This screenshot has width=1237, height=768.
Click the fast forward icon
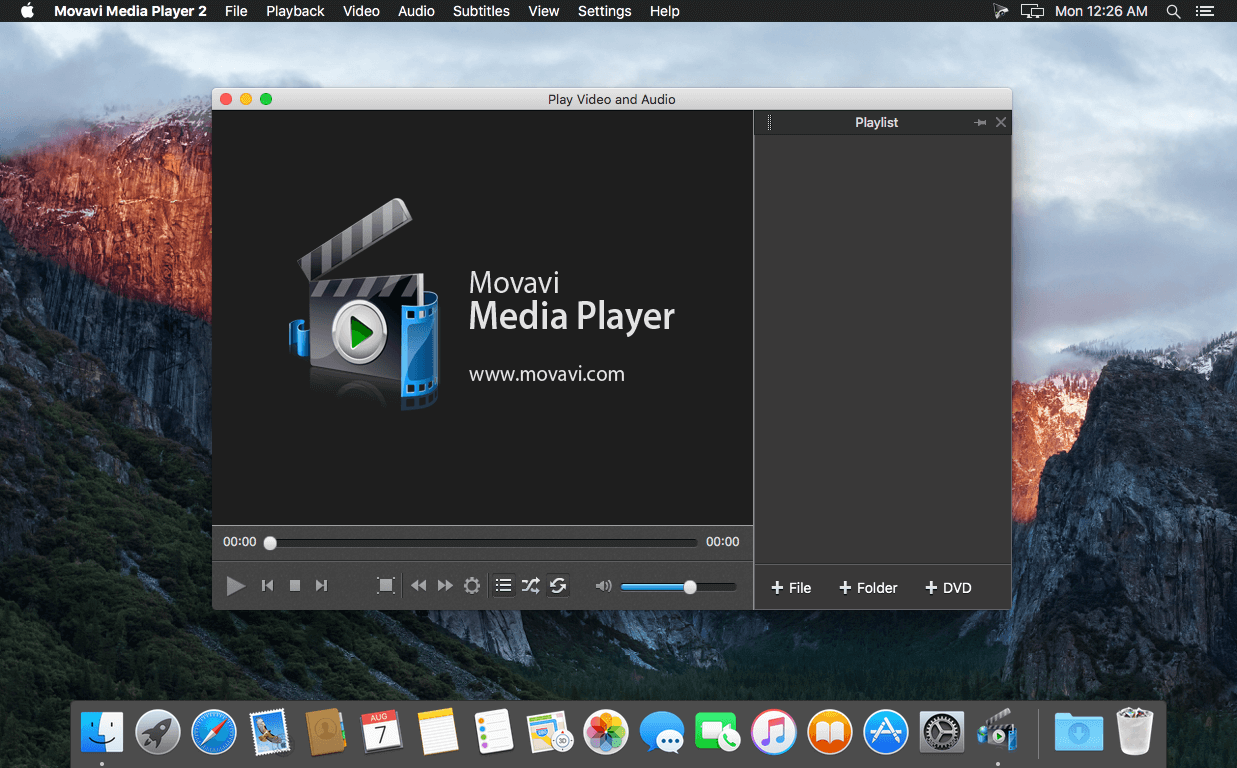[445, 586]
